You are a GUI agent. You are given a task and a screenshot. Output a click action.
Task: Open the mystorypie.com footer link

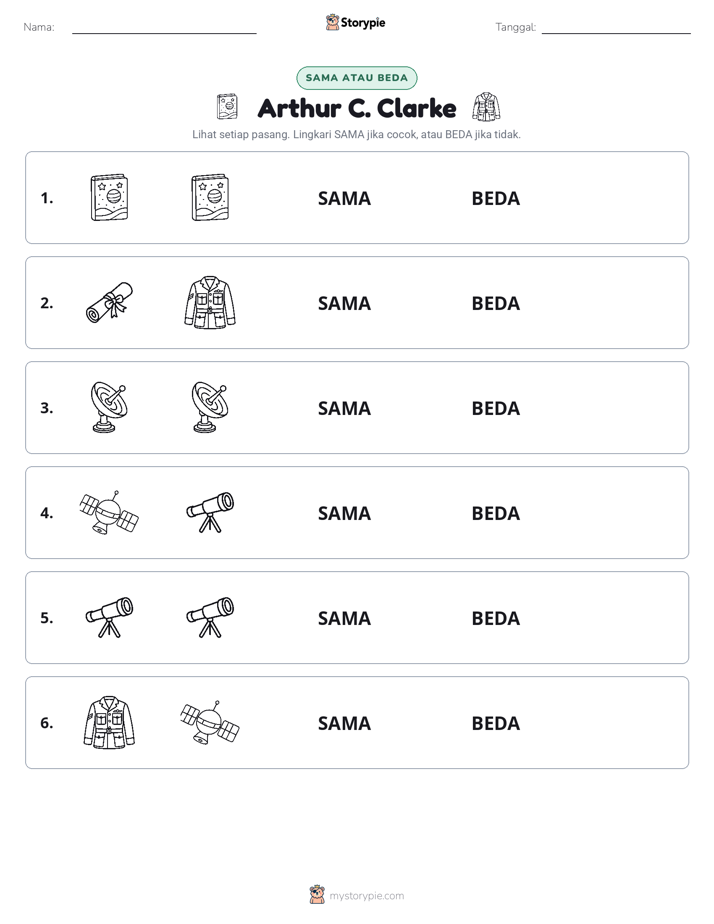point(357,895)
